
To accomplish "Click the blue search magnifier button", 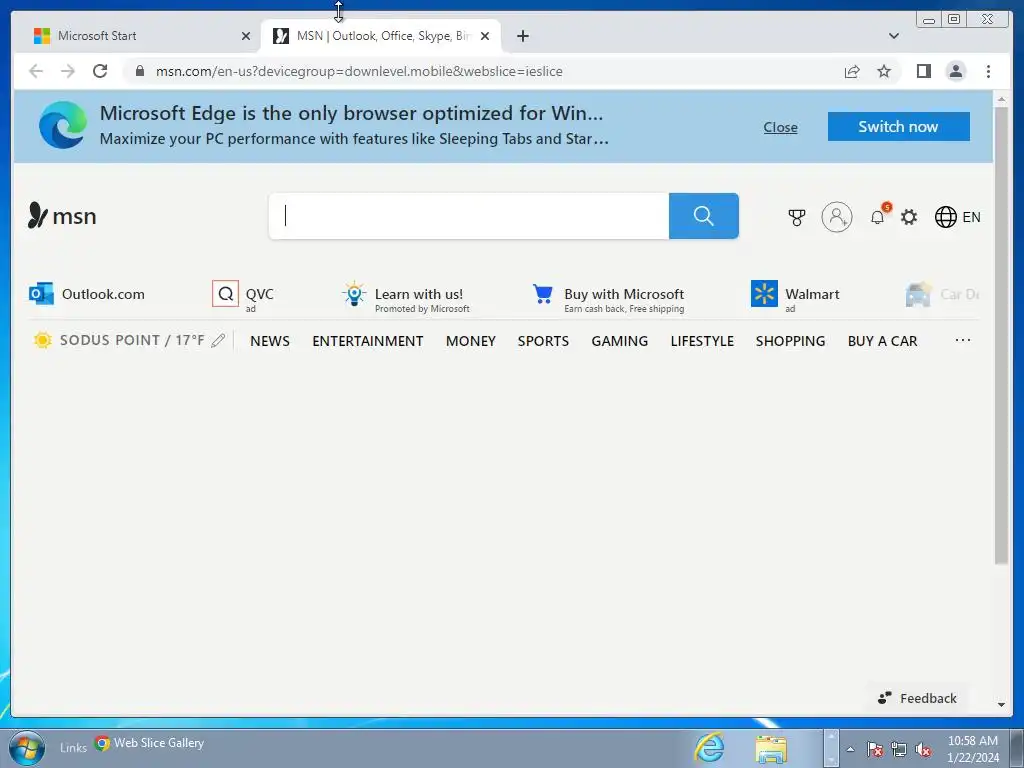I will (x=703, y=216).
